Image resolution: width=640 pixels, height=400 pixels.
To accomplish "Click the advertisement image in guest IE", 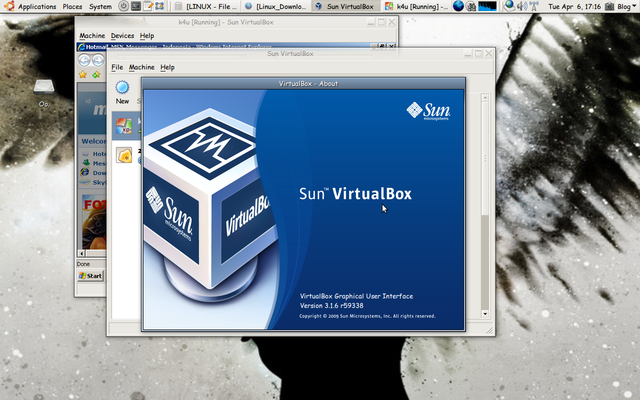I will tap(94, 222).
